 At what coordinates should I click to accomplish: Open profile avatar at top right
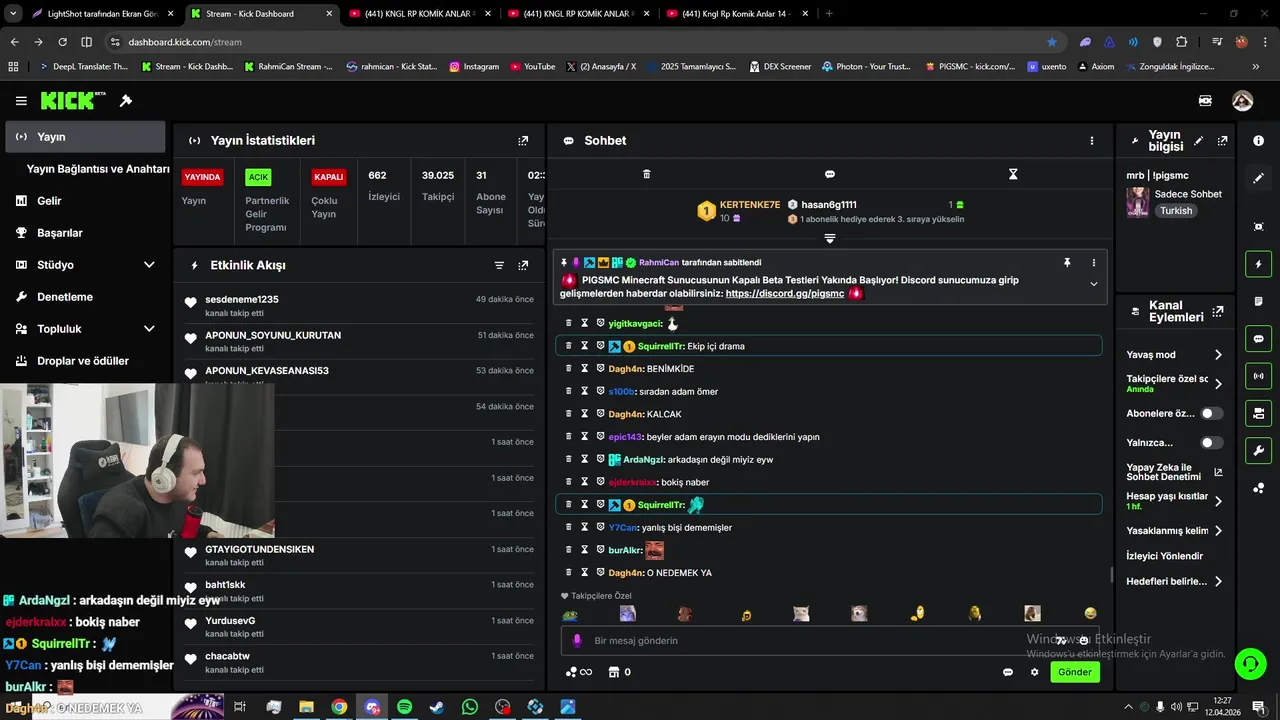(x=1242, y=101)
